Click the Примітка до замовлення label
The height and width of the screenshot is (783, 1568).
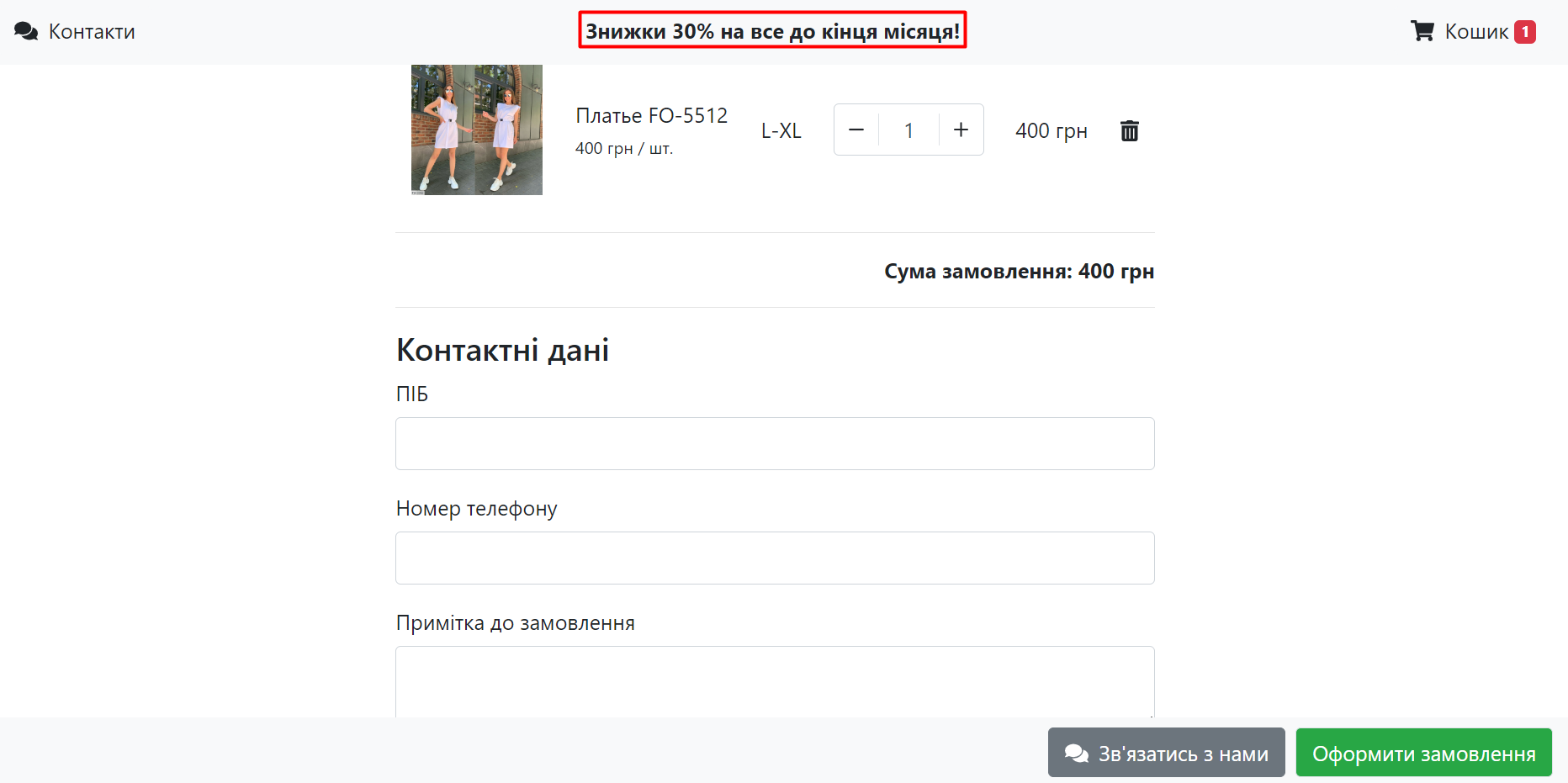point(516,623)
